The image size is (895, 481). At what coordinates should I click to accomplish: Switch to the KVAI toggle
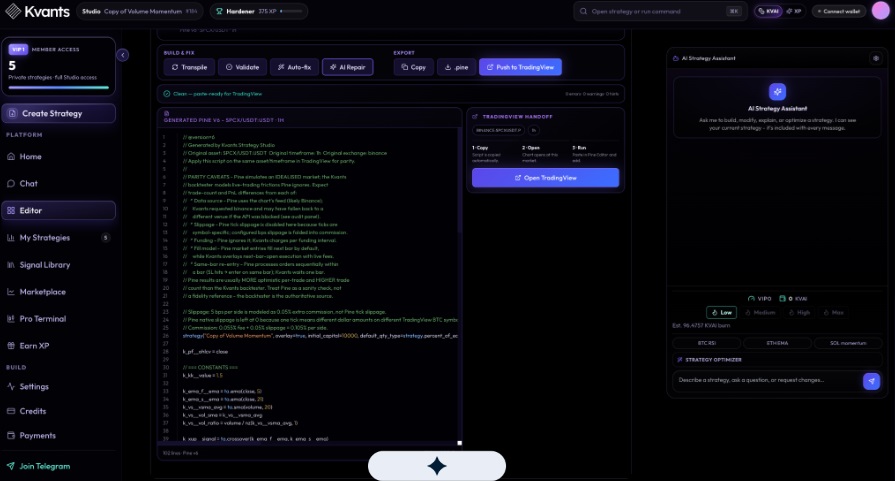[768, 11]
